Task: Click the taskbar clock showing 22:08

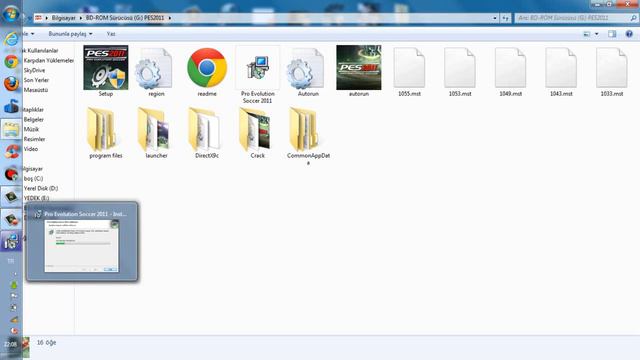Action: click(x=11, y=344)
